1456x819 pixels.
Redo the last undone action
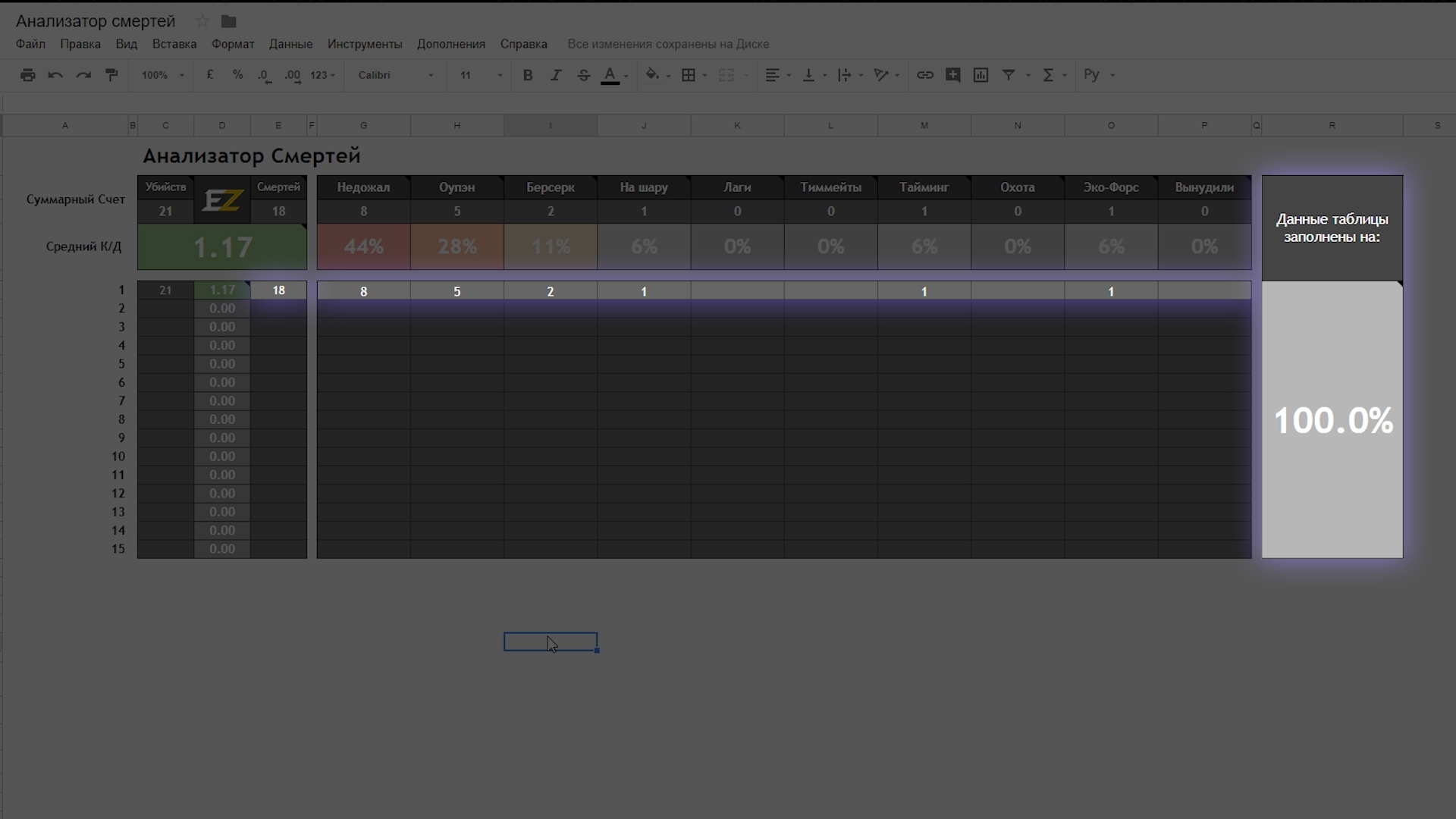click(x=83, y=75)
